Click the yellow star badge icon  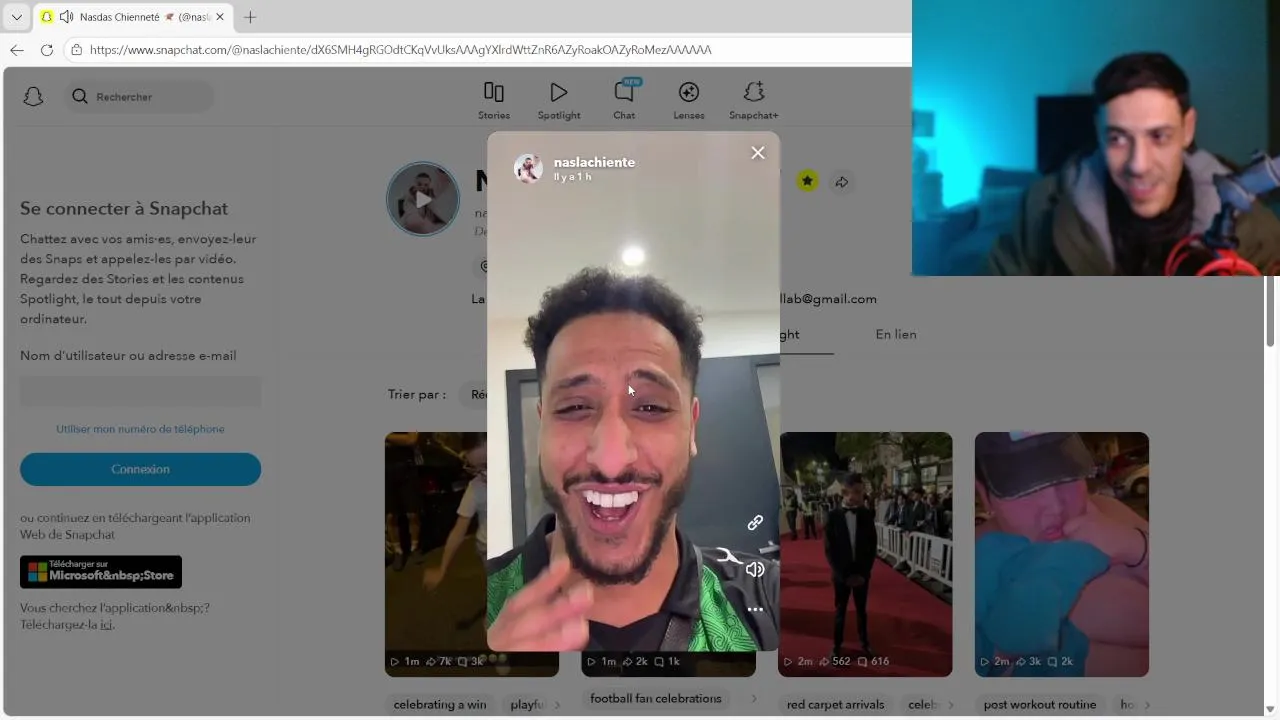[807, 181]
